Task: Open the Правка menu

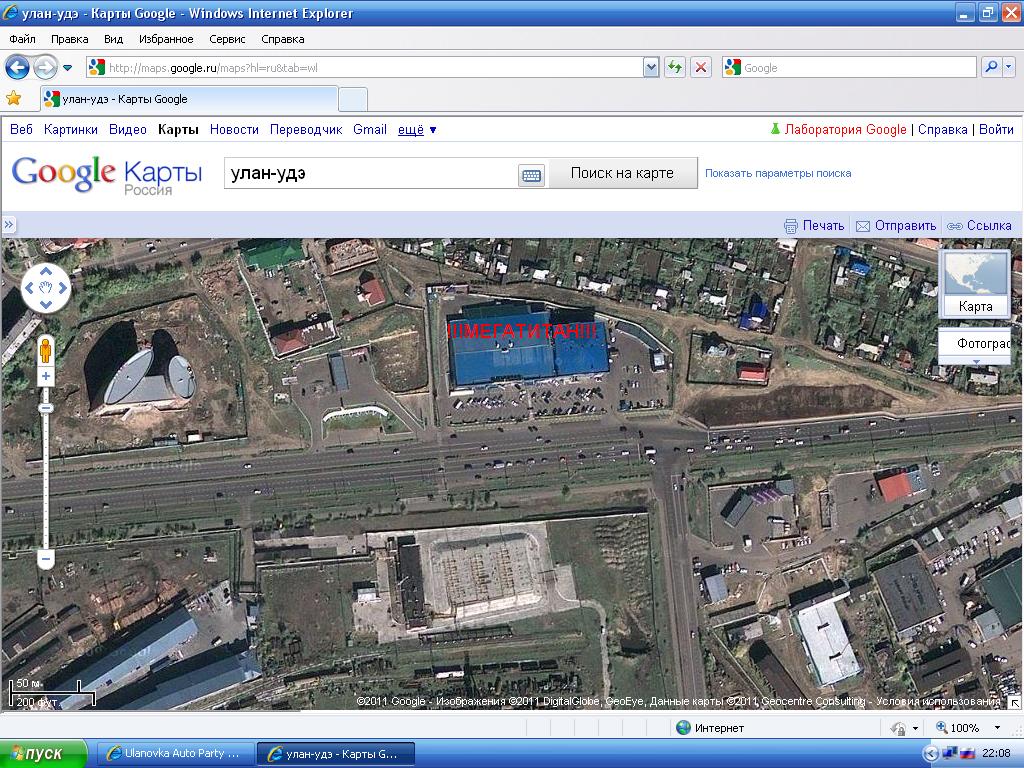Action: (70, 39)
